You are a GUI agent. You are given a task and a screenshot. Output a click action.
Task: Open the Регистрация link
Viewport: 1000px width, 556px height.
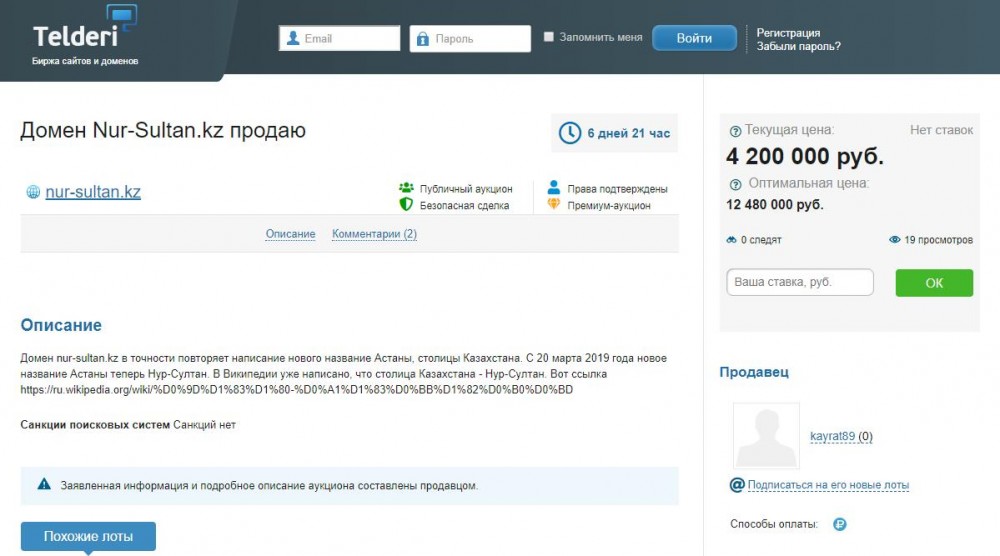click(788, 33)
